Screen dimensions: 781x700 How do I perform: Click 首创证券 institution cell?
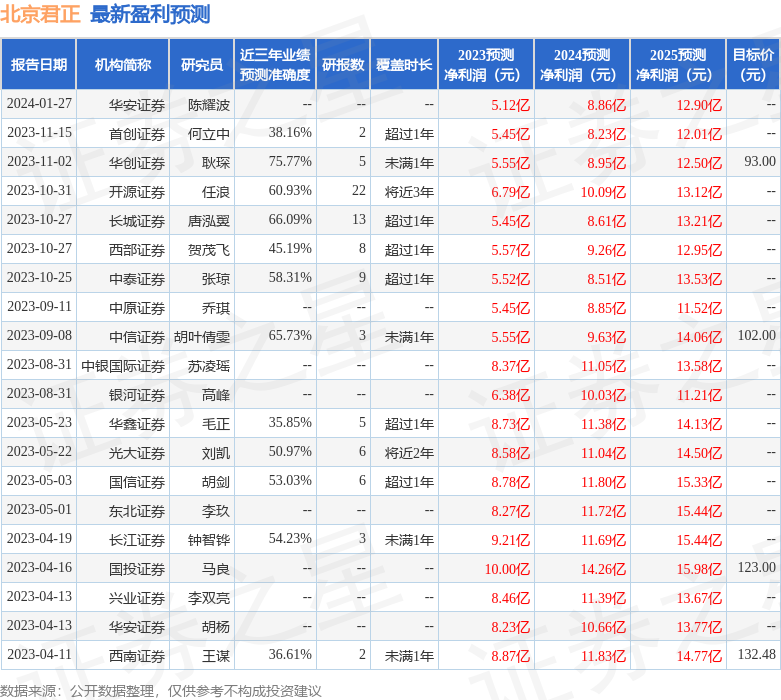137,134
